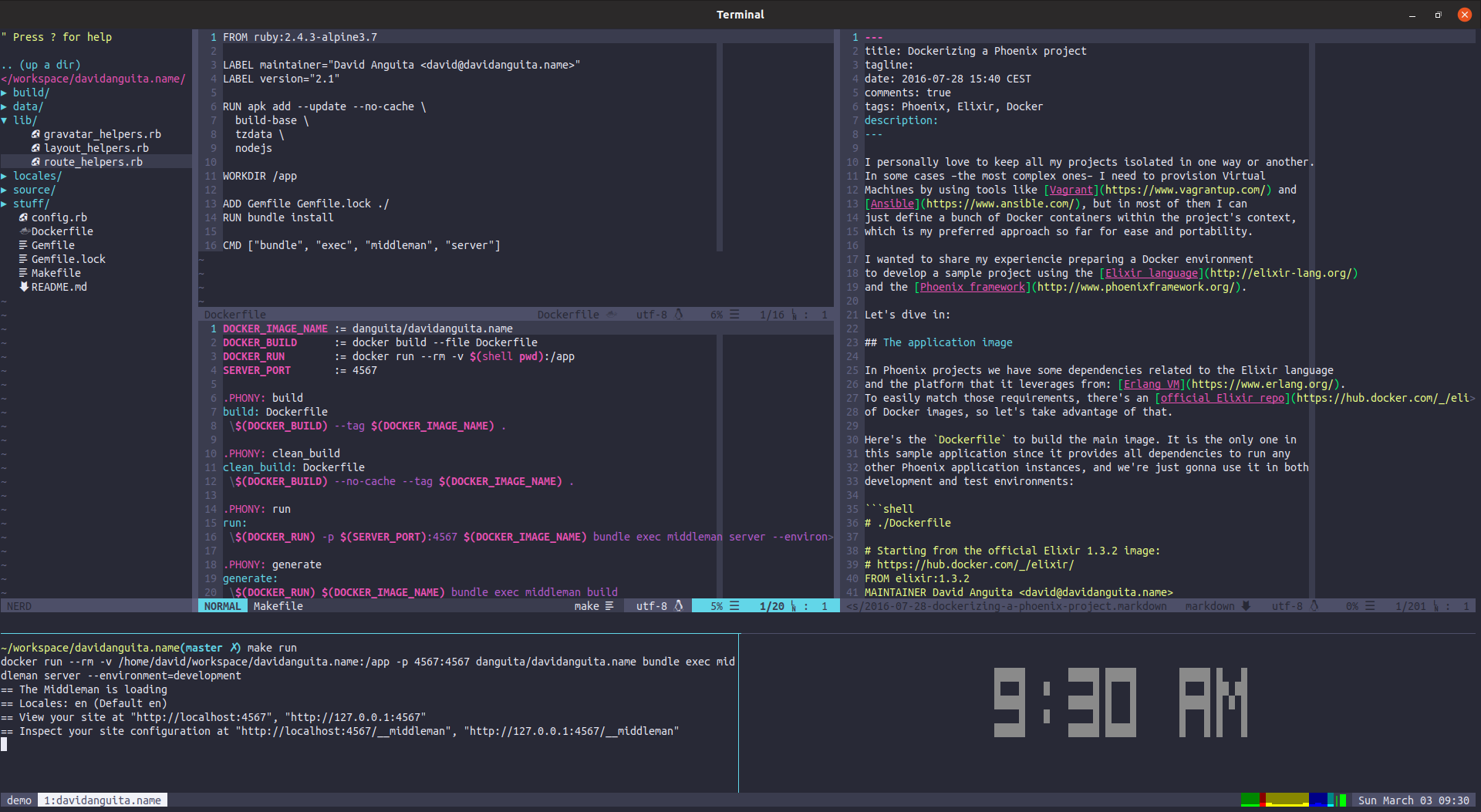Click the Docker icon in Dockerfile statusline
Viewport: 1481px width, 812px height.
click(612, 315)
